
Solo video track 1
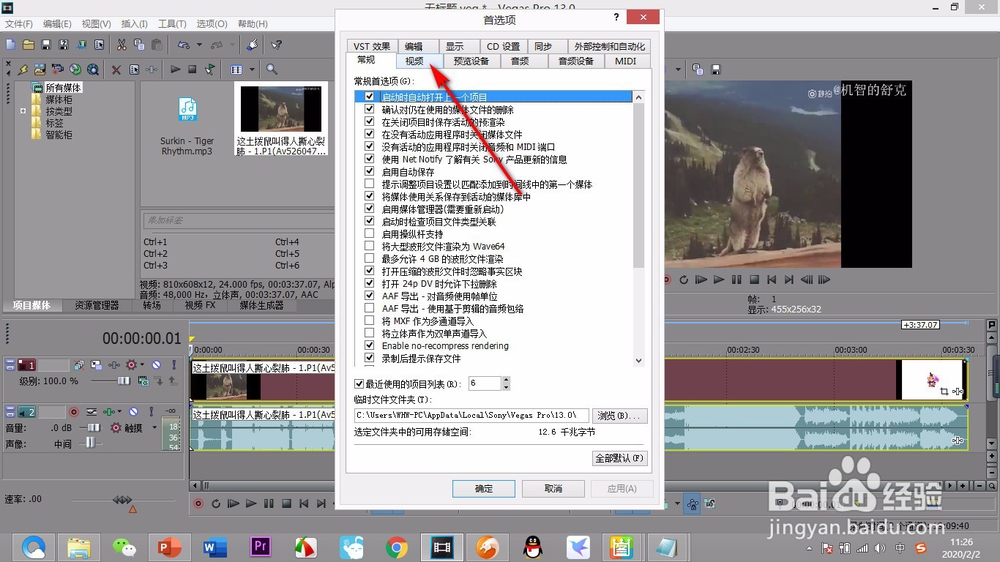173,365
